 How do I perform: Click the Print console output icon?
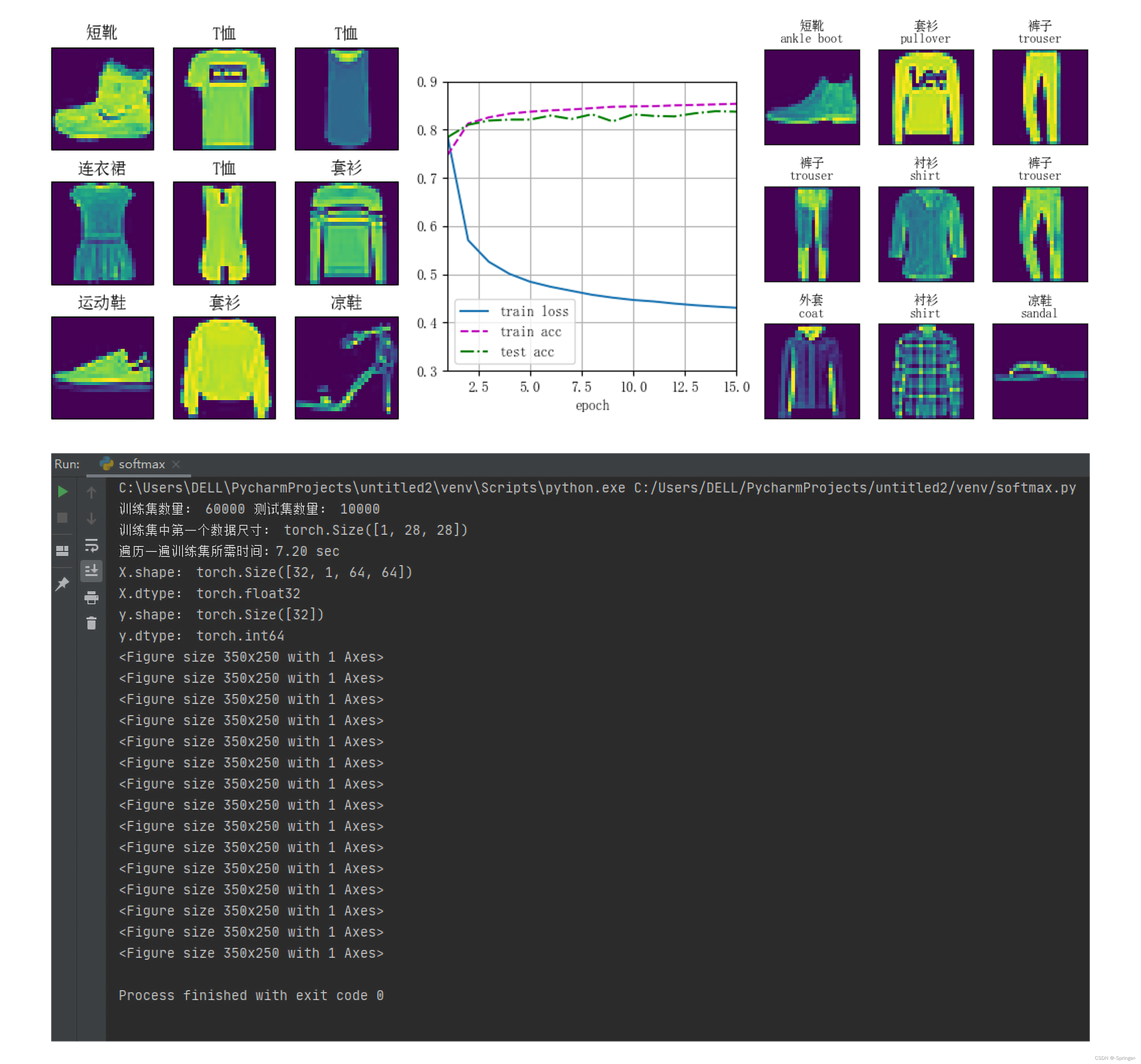tap(91, 598)
